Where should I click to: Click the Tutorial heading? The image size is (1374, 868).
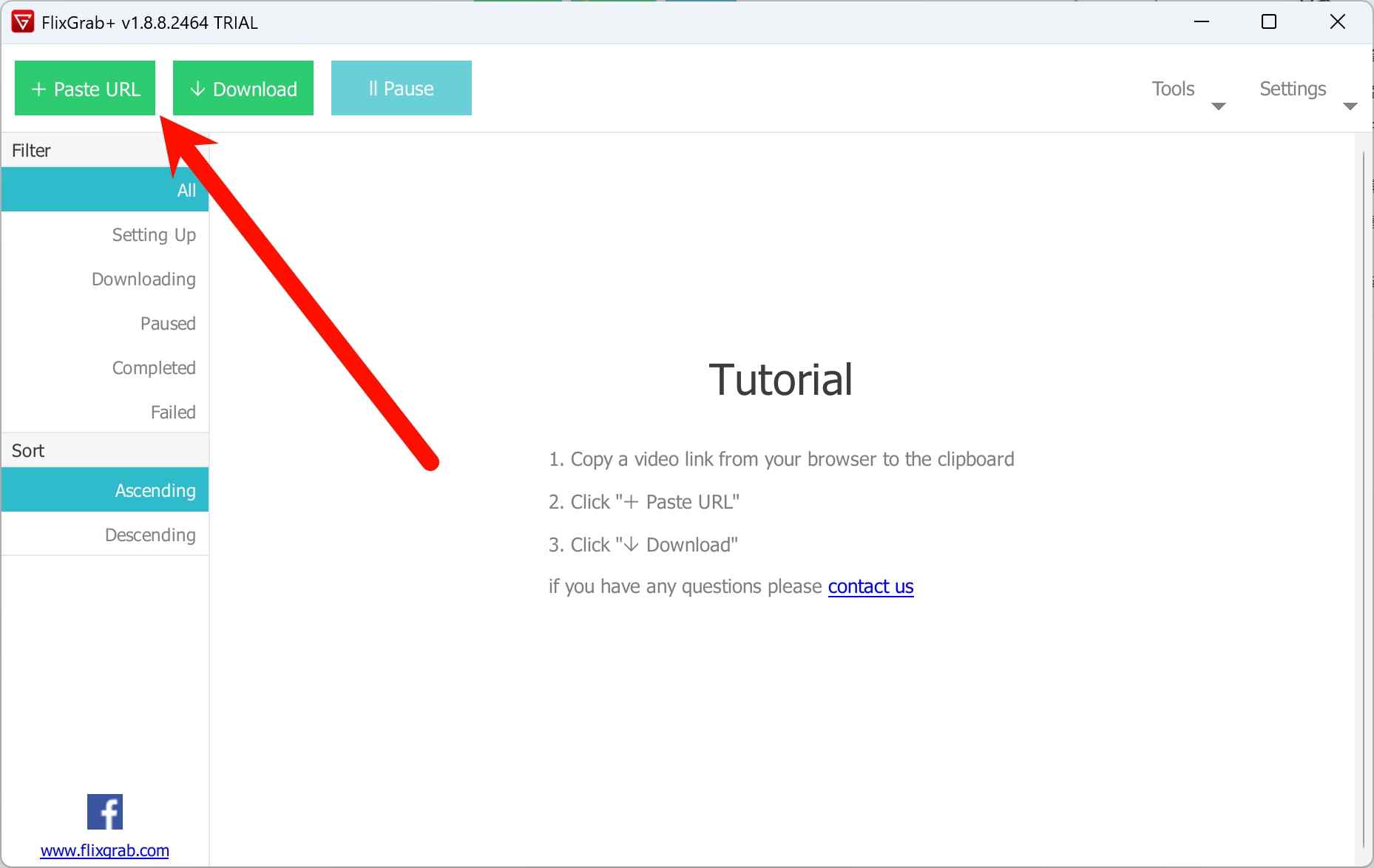781,379
